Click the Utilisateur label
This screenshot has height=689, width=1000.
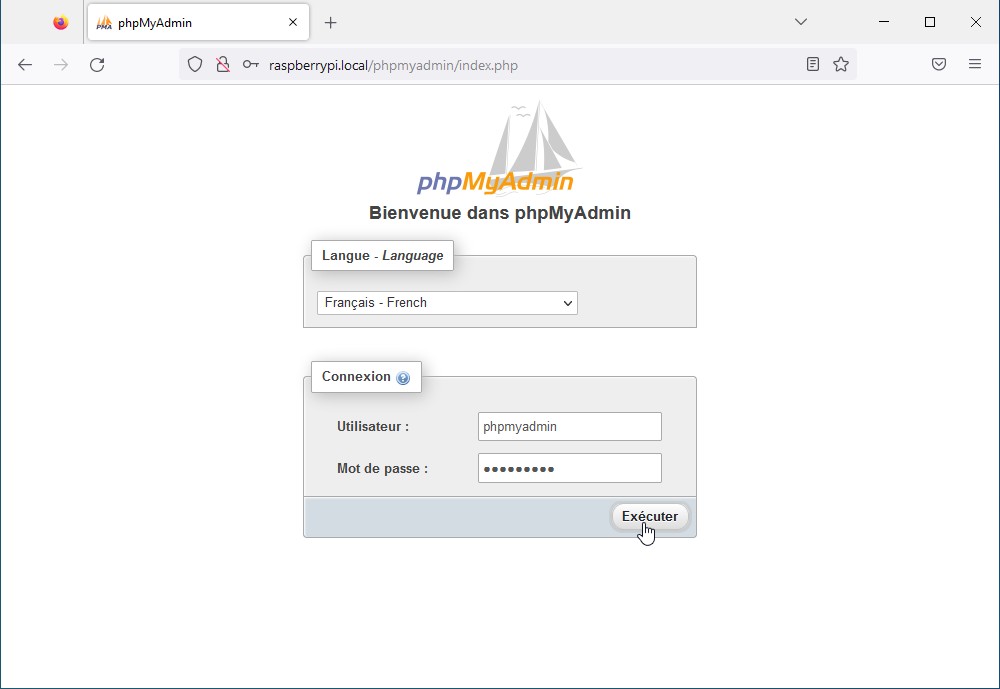tap(373, 426)
